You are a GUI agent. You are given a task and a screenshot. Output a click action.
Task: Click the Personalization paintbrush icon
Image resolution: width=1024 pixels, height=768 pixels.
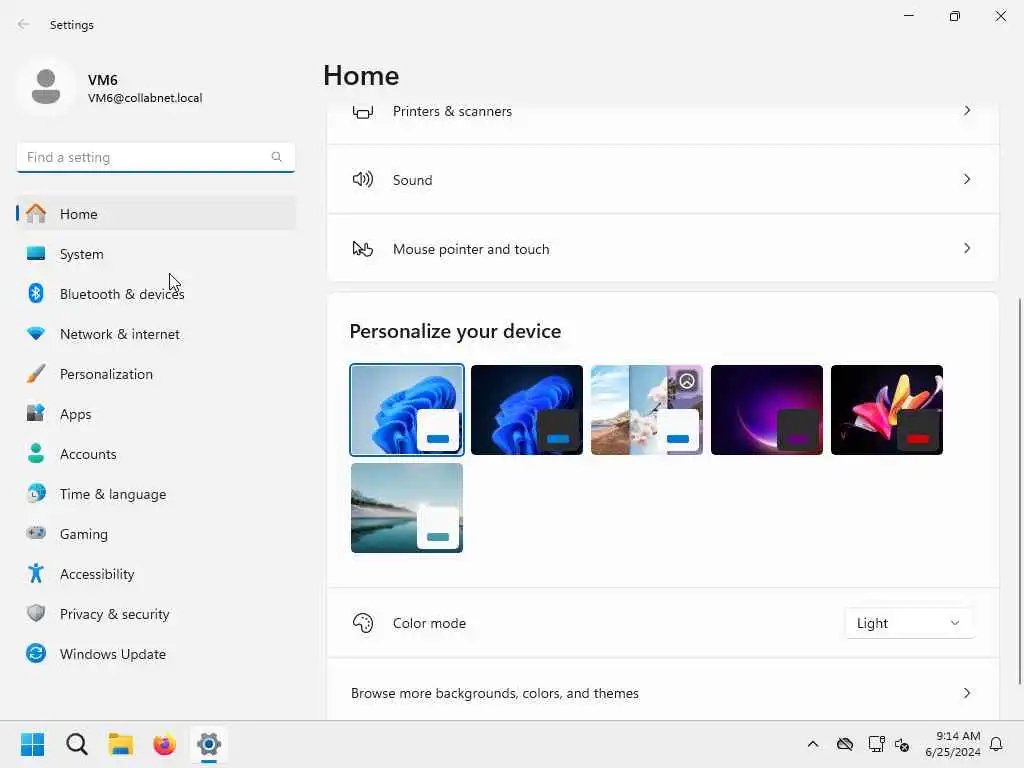(x=36, y=374)
